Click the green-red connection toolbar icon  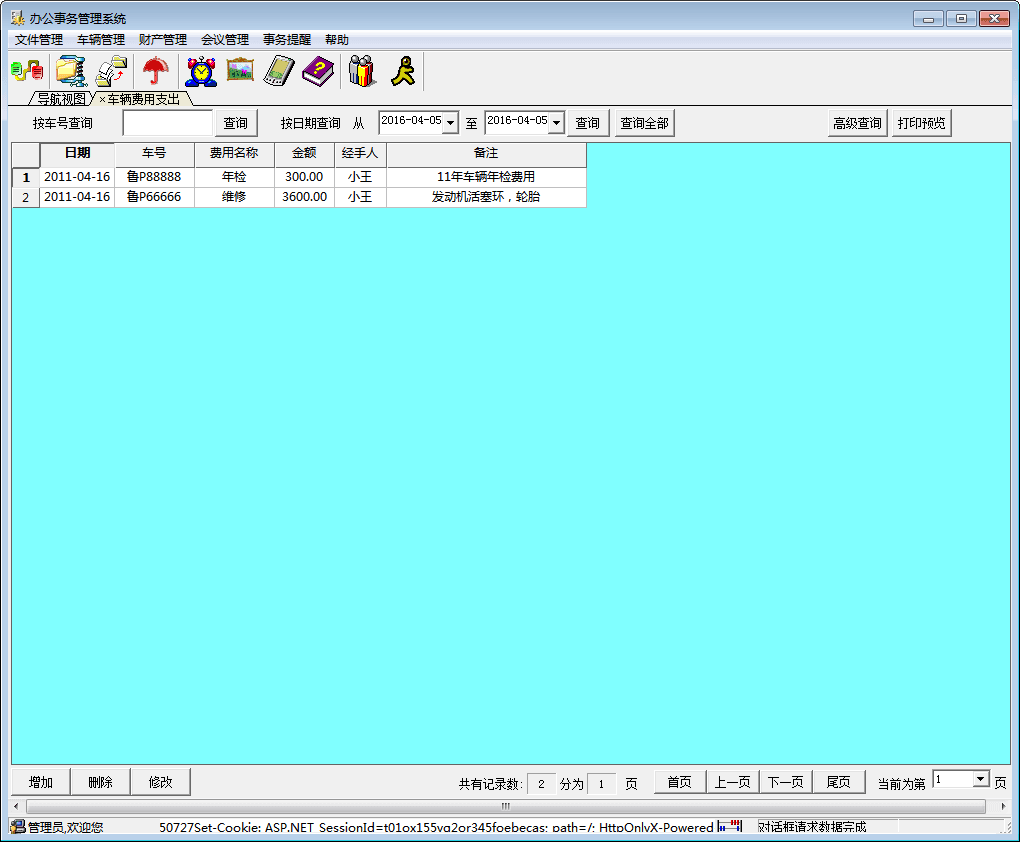pos(27,71)
